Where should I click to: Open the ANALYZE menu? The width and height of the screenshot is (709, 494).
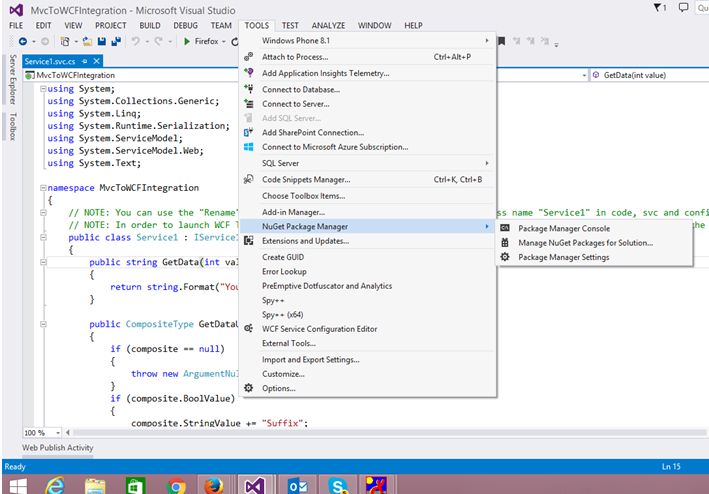(x=328, y=26)
